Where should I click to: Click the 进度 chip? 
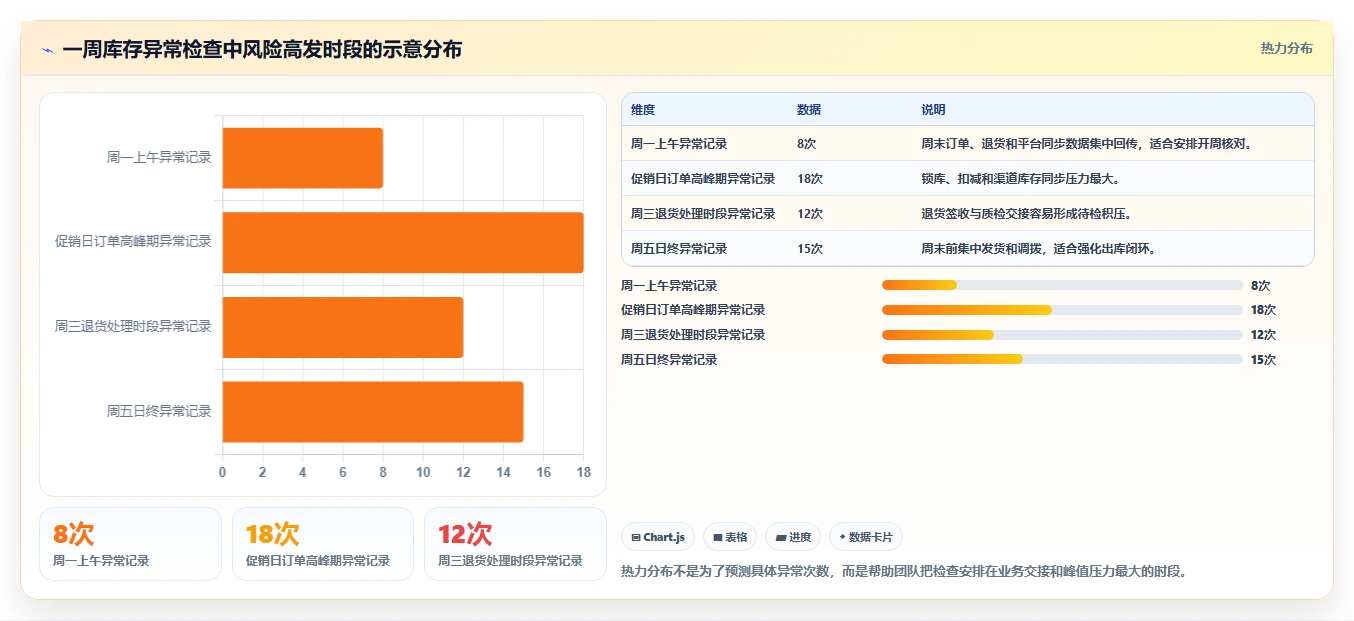793,537
